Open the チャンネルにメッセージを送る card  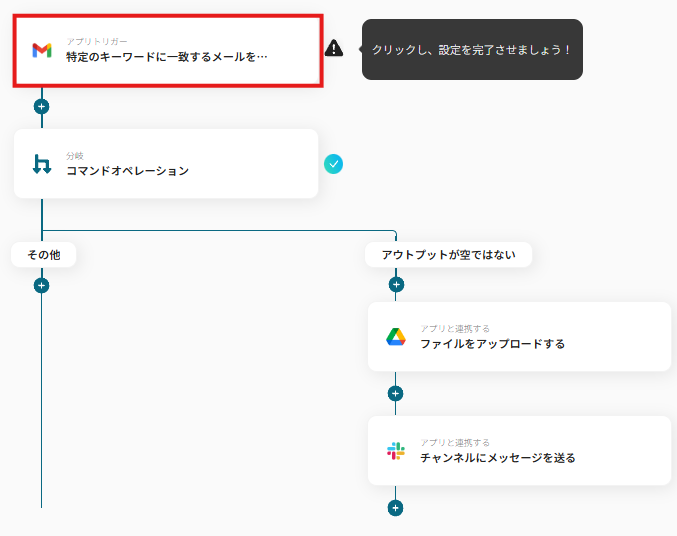tap(519, 450)
